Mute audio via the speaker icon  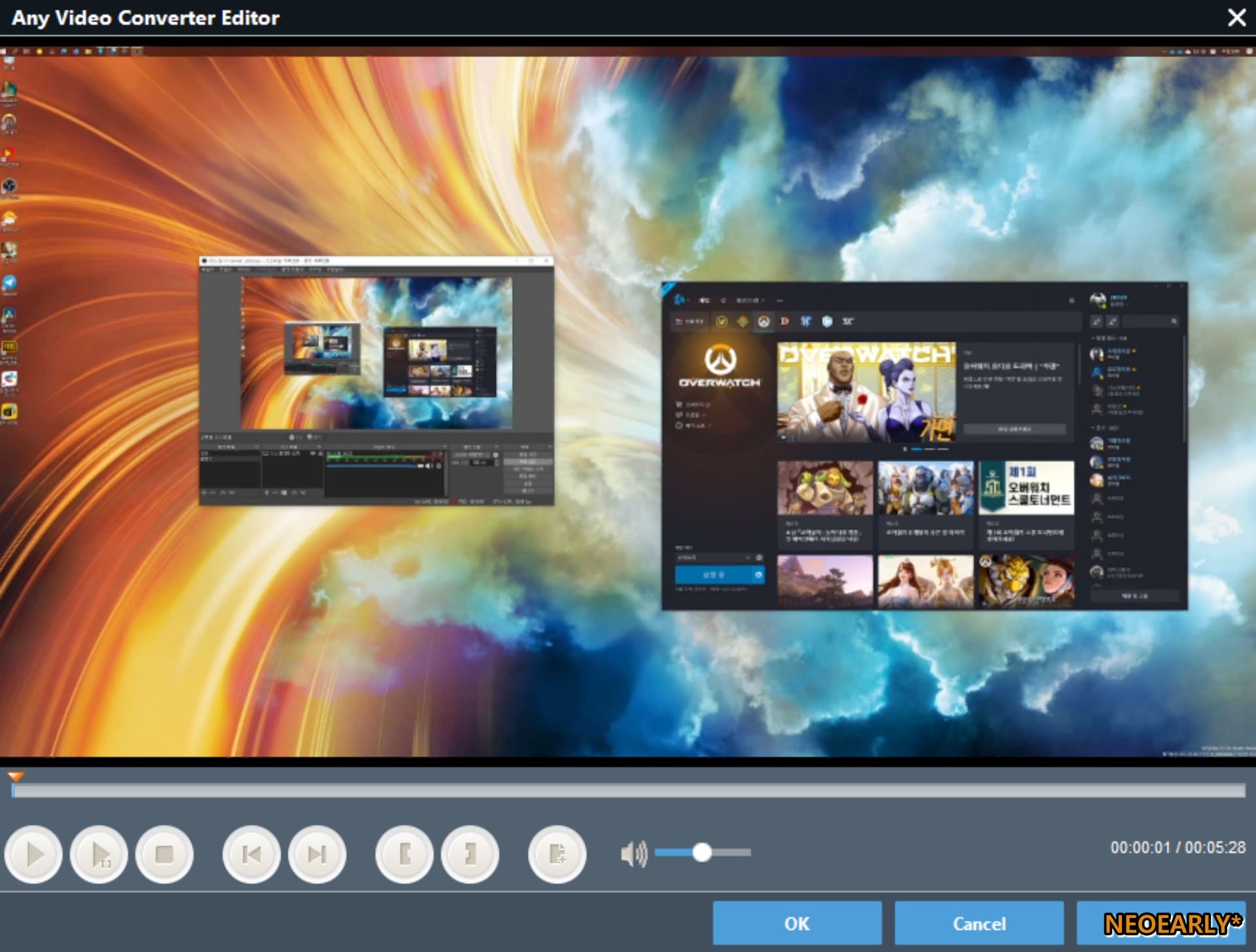633,853
